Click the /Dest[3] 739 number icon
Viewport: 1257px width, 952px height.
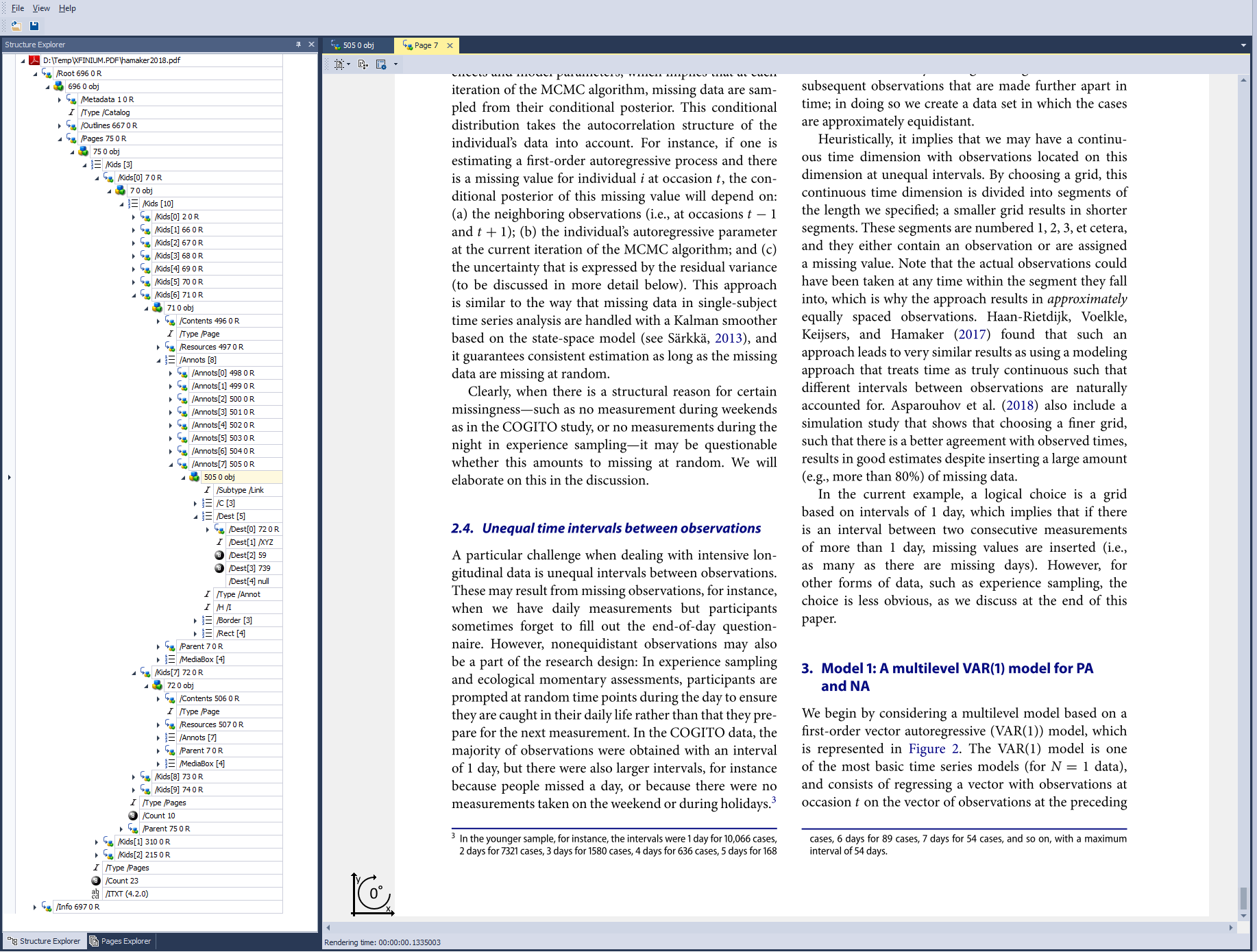click(219, 568)
